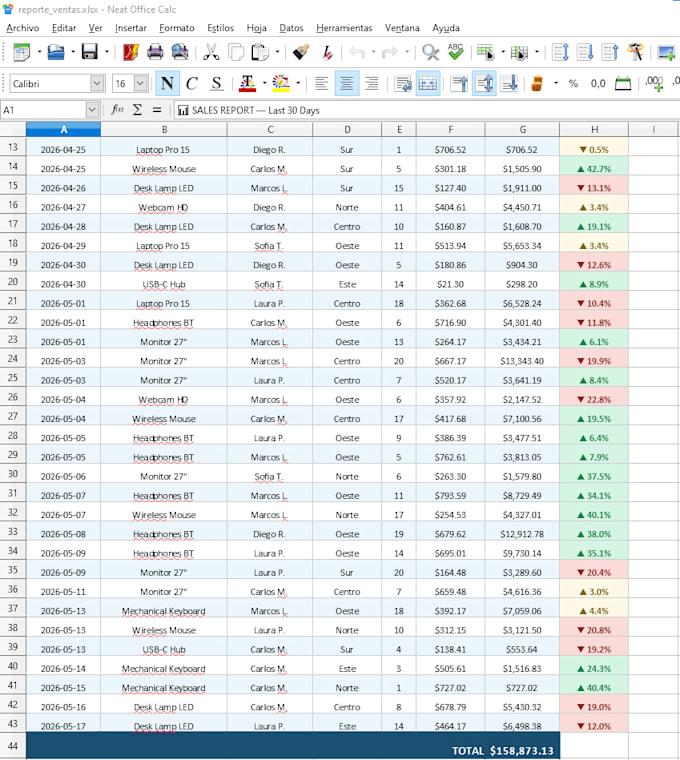Viewport: 680px width, 760px height.
Task: Open the sort dialog icon
Action: 560,52
